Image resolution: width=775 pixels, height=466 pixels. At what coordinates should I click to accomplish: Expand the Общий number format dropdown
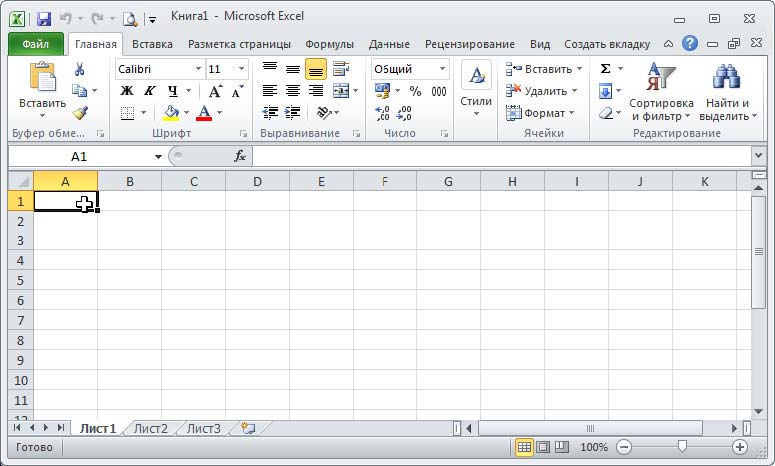click(x=442, y=69)
